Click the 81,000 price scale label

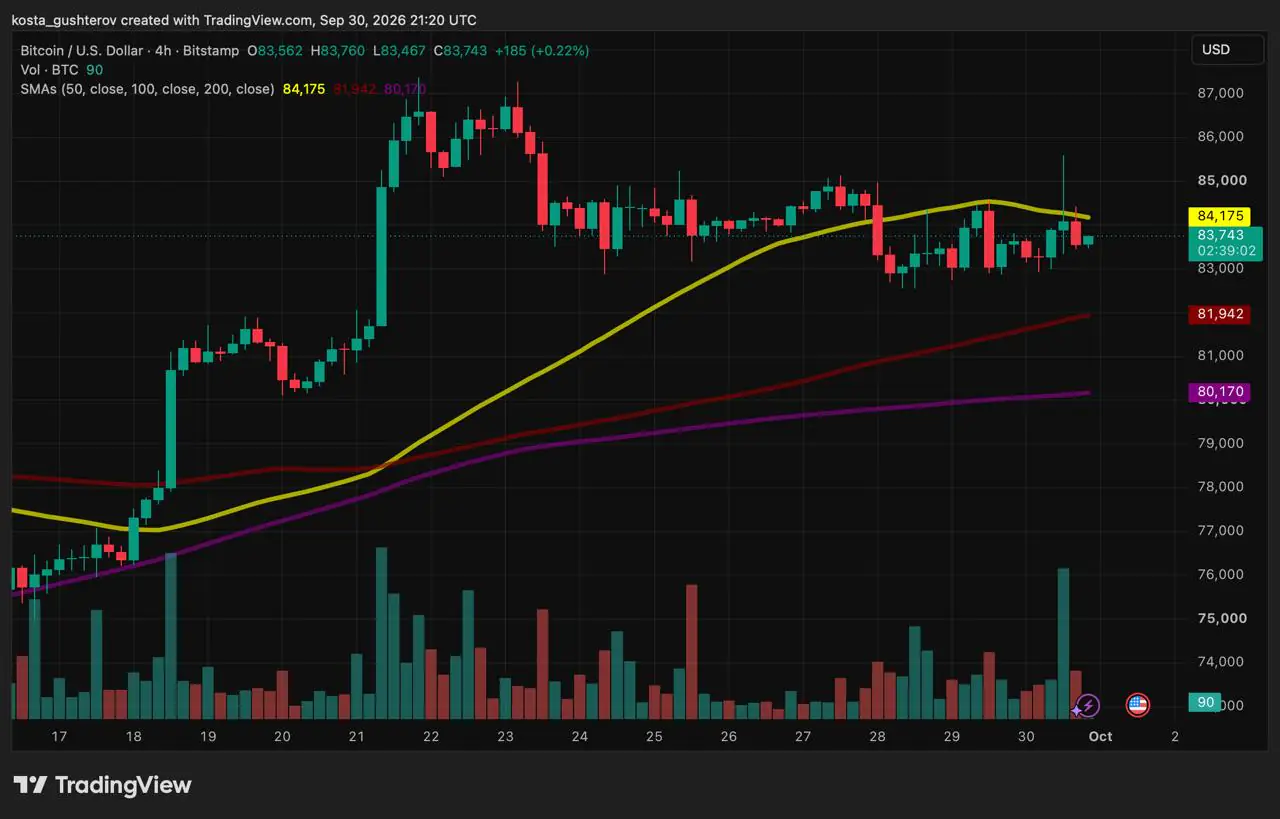(1220, 355)
